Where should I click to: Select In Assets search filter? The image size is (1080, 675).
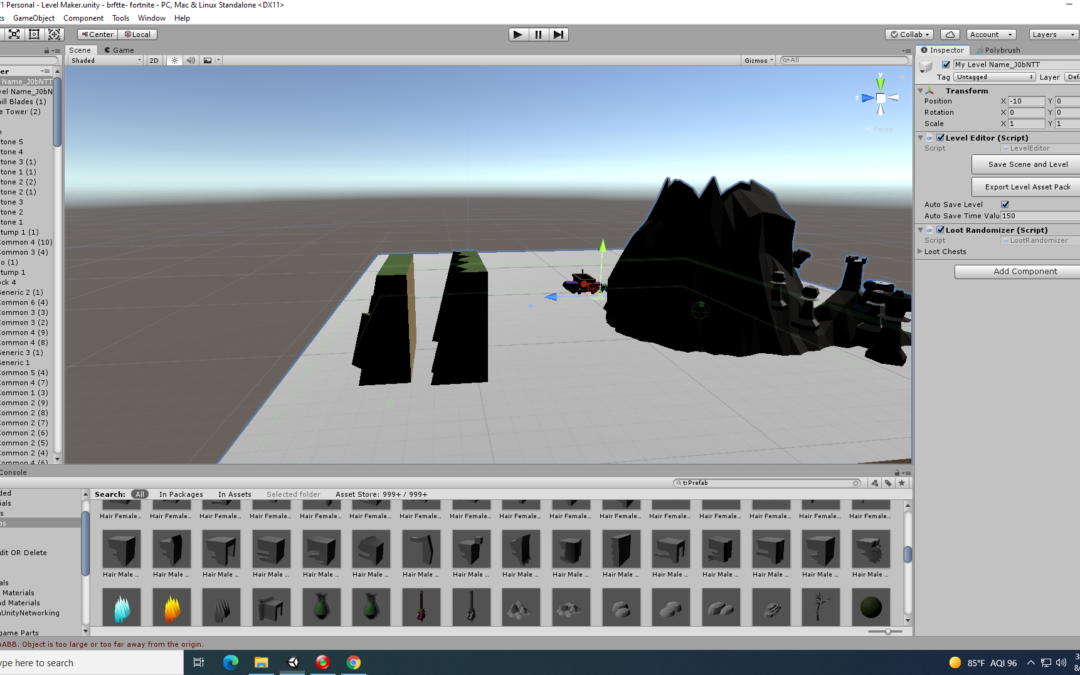235,495
